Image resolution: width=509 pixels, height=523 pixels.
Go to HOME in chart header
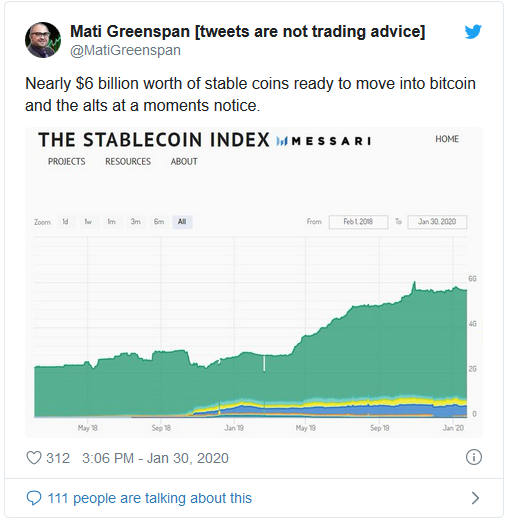pos(447,139)
